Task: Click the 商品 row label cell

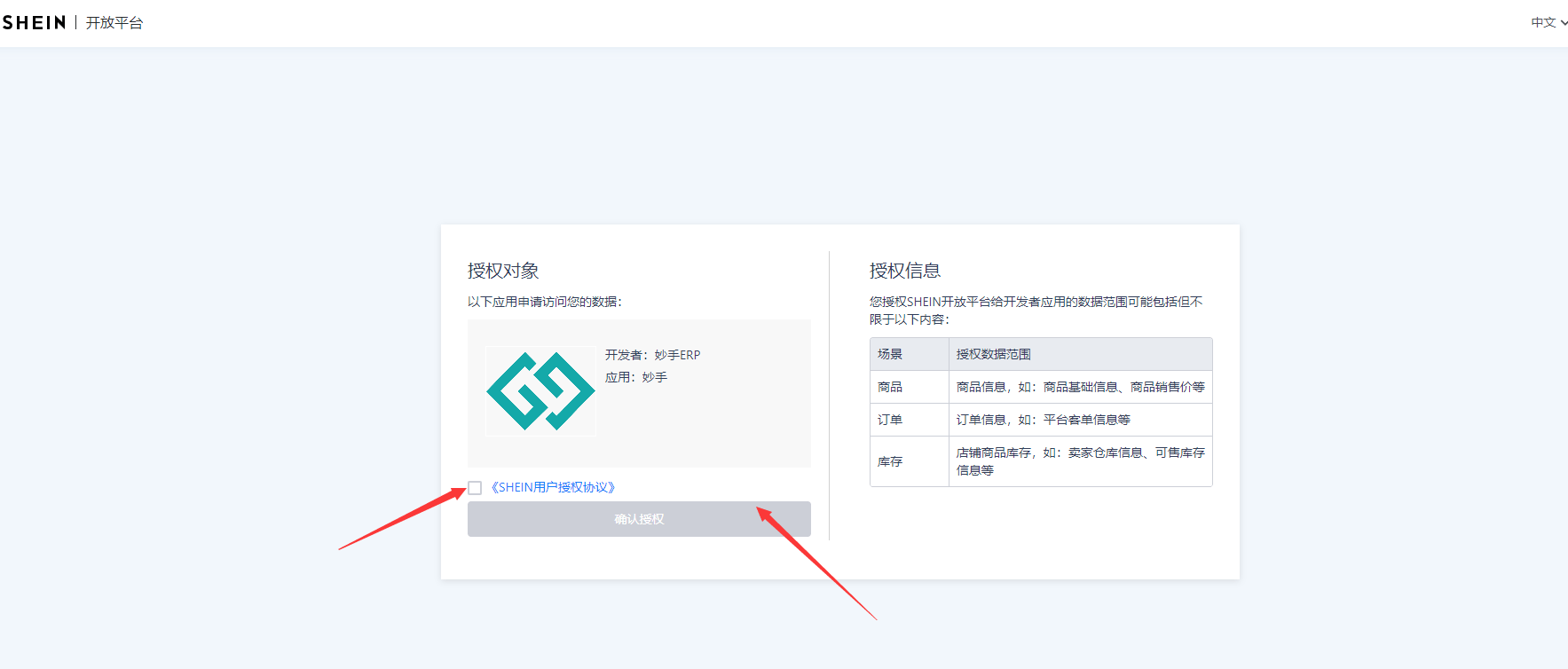Action: pyautogui.click(x=910, y=387)
